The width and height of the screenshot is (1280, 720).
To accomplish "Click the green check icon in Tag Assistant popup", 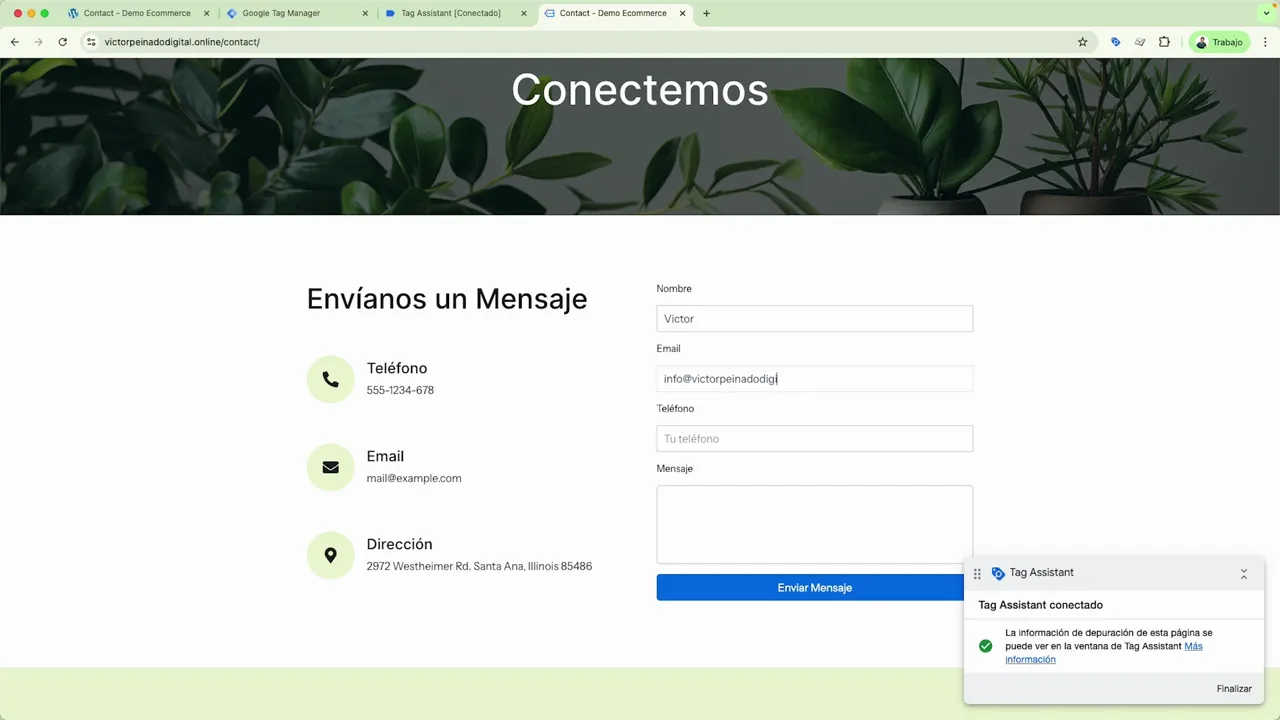I will (x=985, y=646).
